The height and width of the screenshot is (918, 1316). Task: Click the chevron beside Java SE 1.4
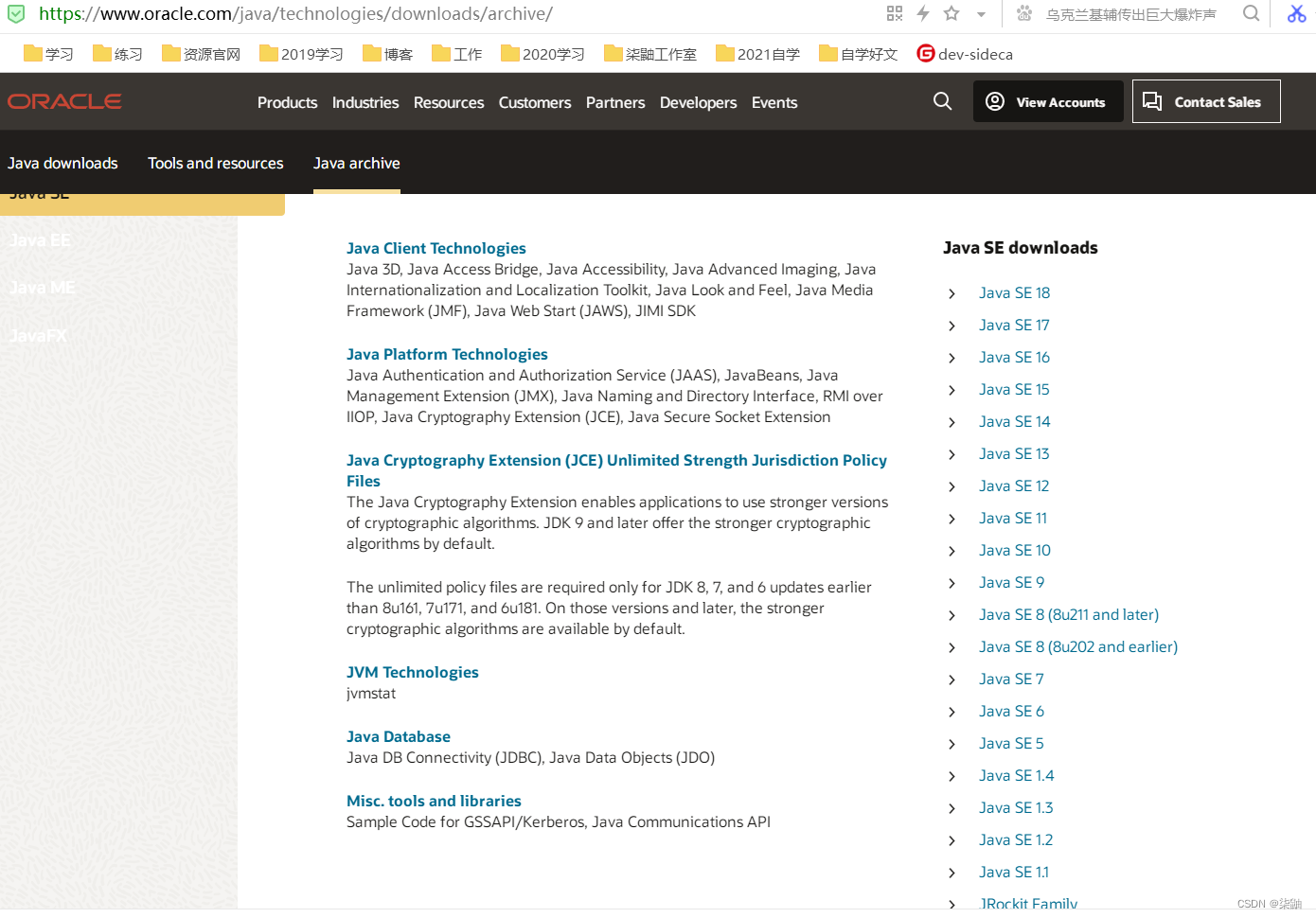coord(951,776)
